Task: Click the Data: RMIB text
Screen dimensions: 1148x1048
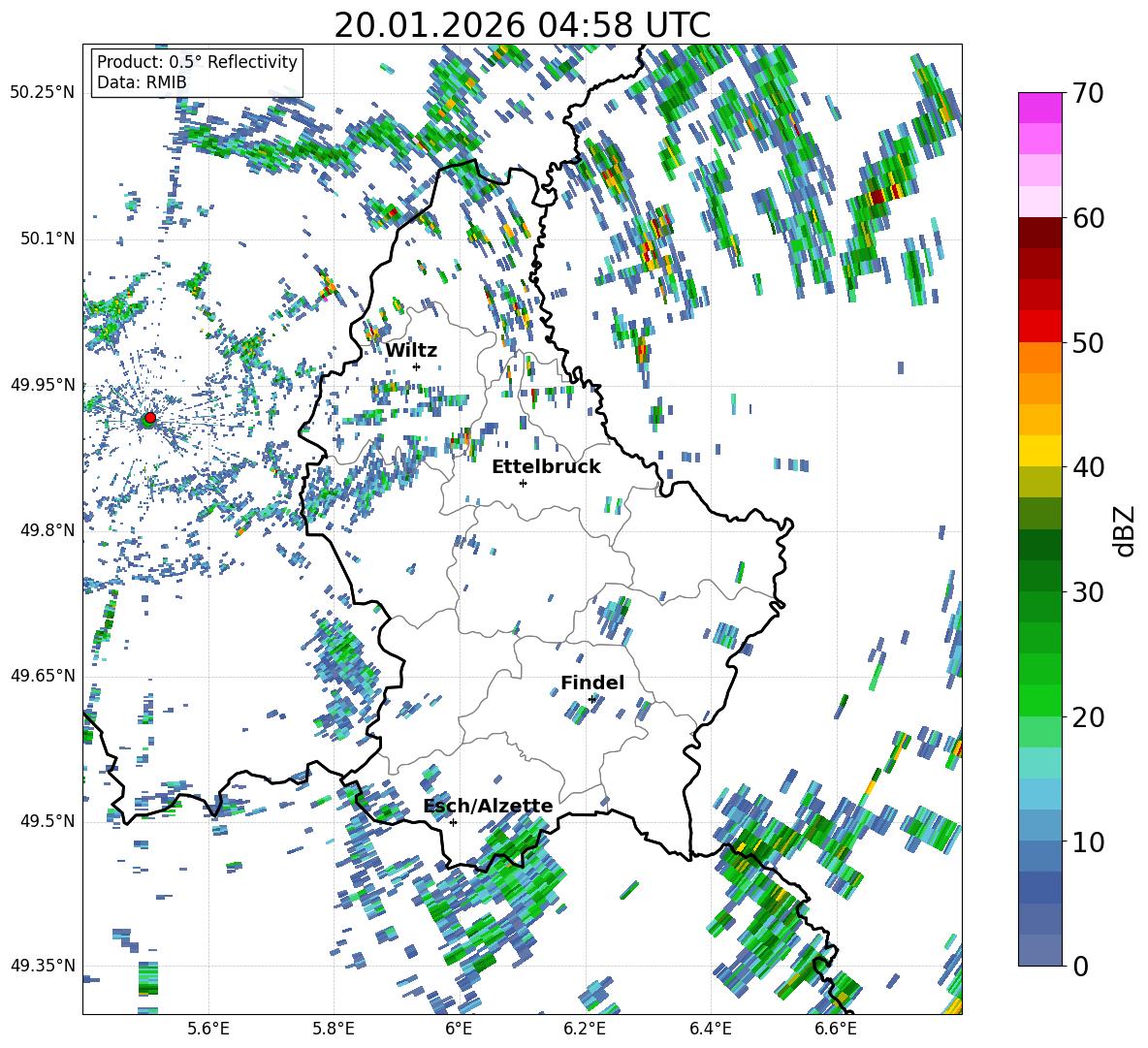Action: (x=142, y=82)
